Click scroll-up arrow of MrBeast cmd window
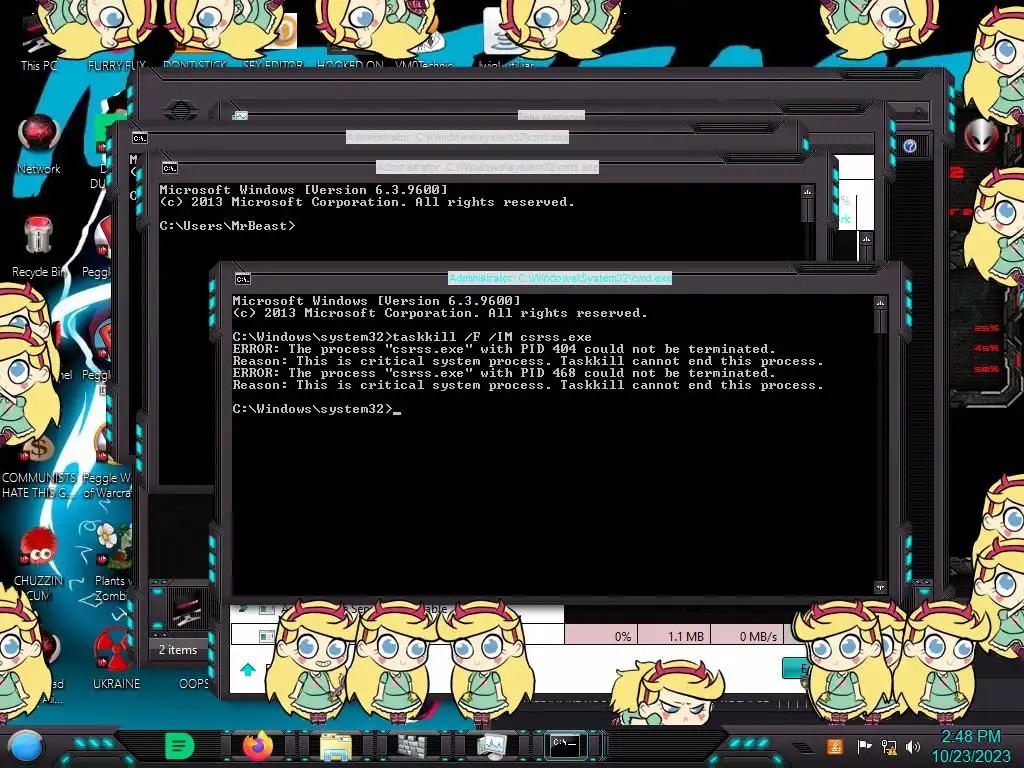The image size is (1024, 768). click(807, 192)
